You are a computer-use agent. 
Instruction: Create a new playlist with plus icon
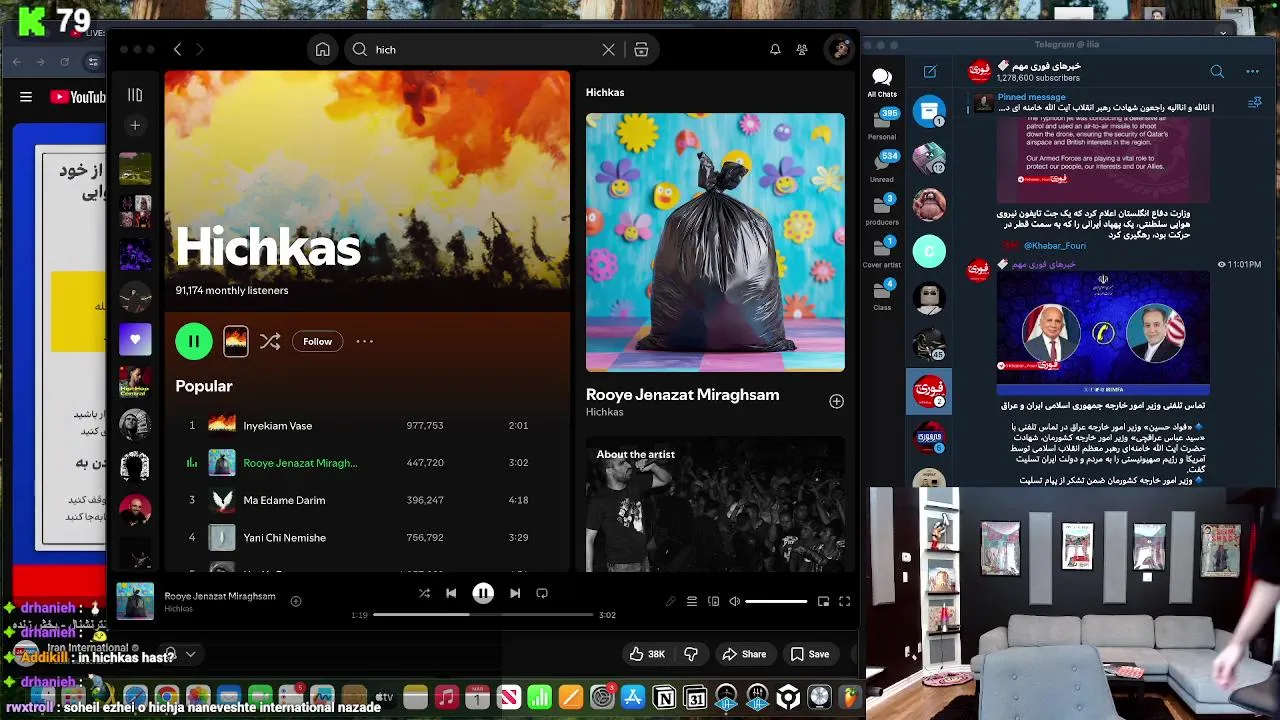click(x=135, y=125)
